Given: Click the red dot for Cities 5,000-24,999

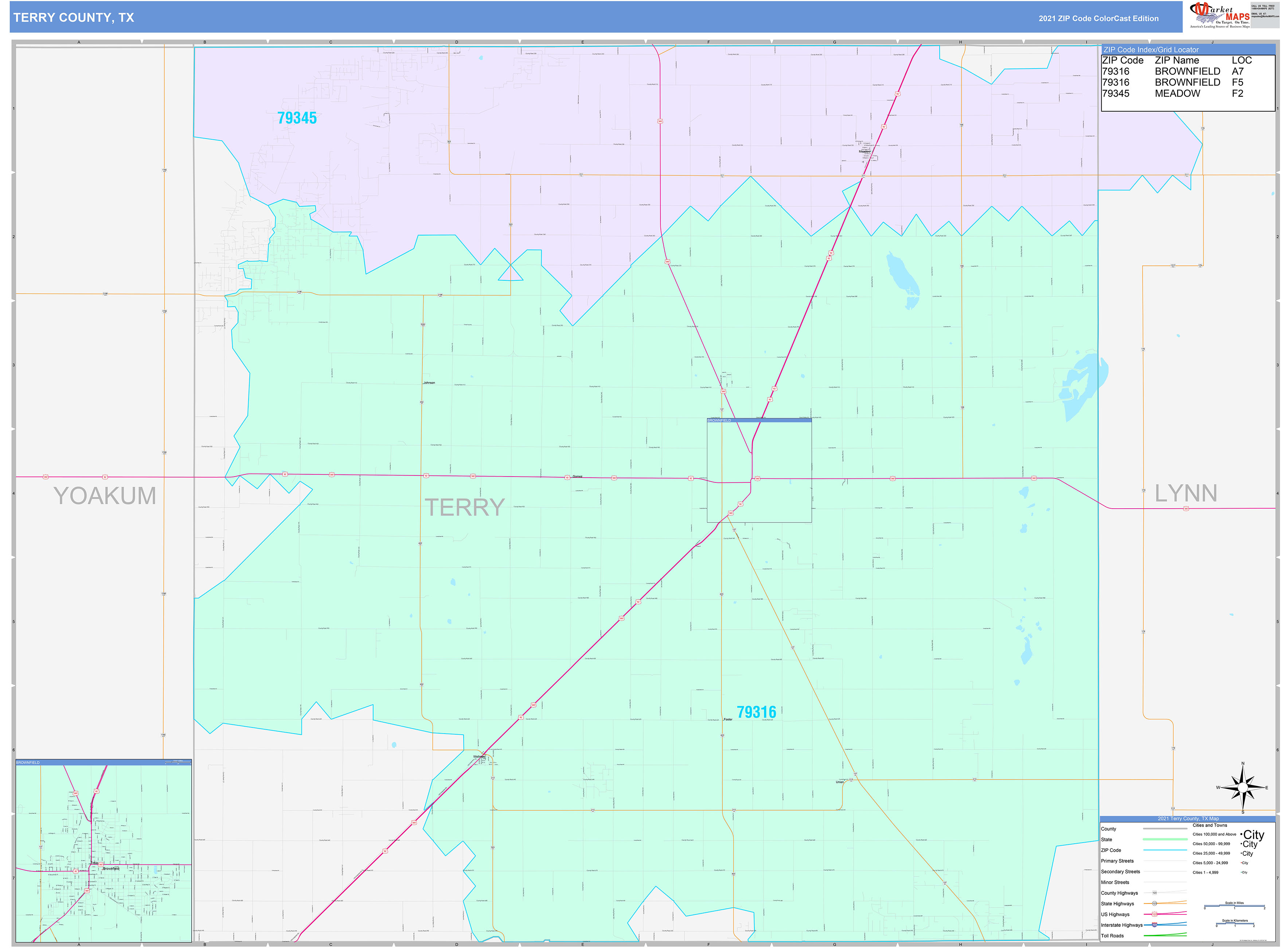Looking at the screenshot, I should (1241, 862).
